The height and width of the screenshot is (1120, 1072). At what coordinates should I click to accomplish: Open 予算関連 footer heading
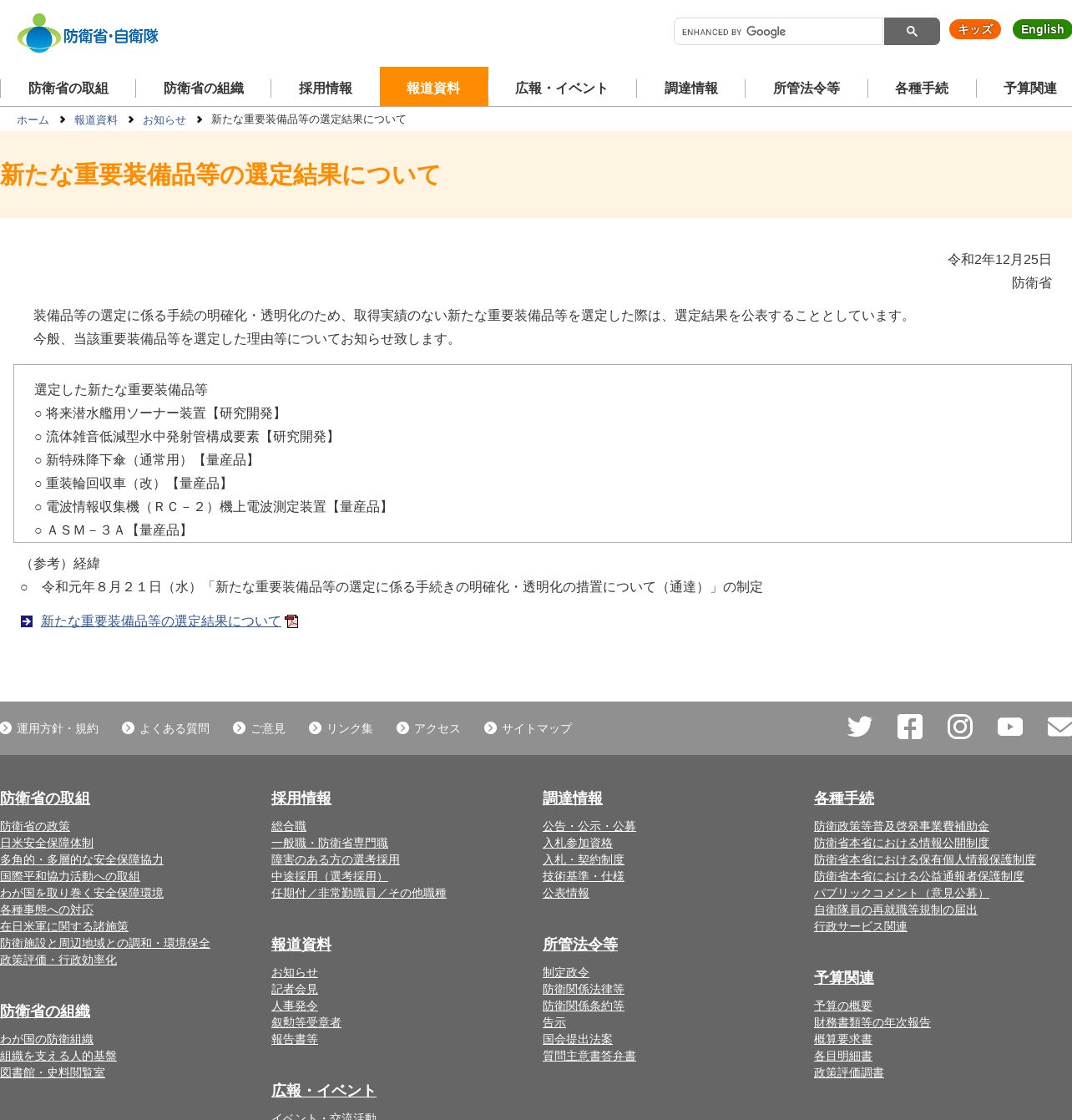(x=844, y=978)
